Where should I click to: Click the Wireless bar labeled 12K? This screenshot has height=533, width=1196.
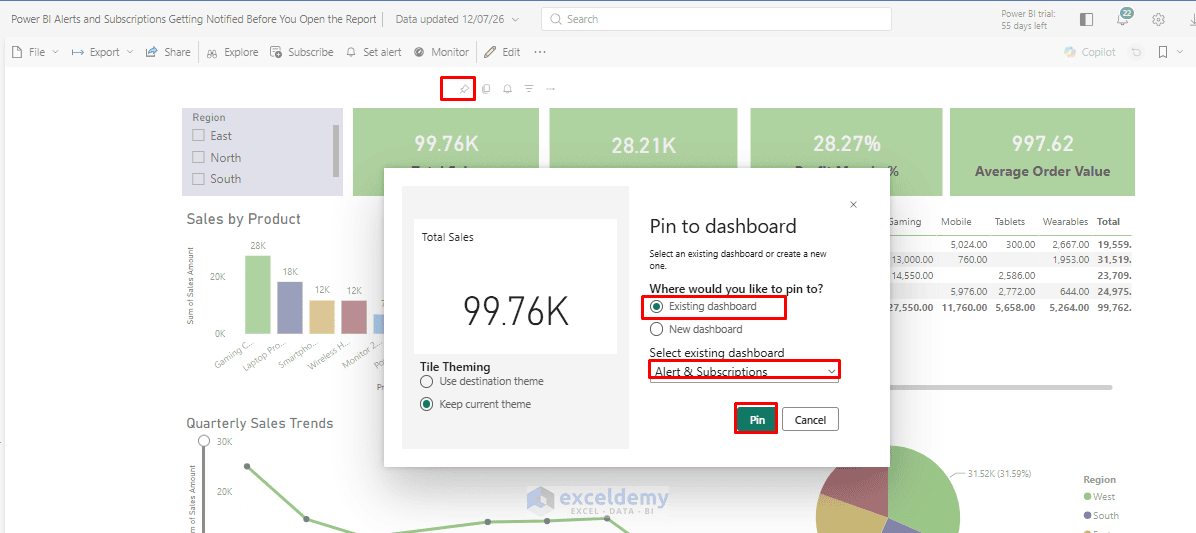click(x=354, y=316)
